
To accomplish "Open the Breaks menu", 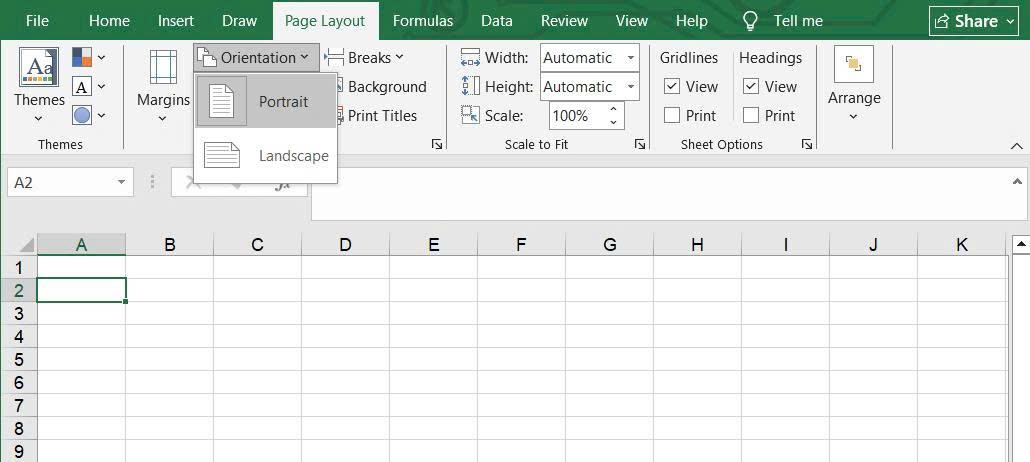I will (x=365, y=58).
